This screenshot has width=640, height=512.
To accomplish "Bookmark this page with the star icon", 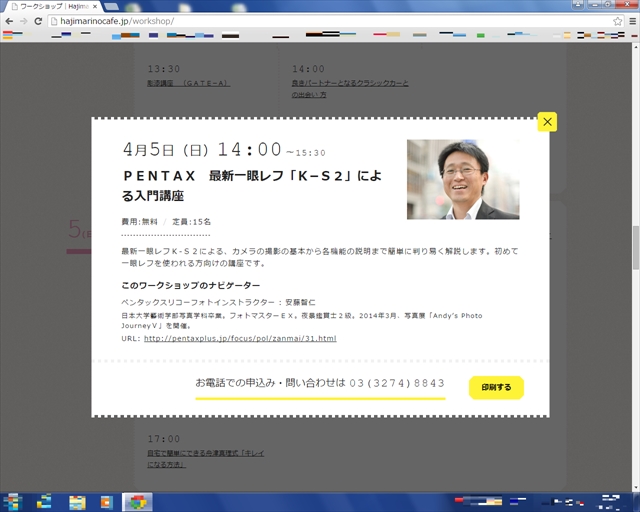I will [x=618, y=21].
